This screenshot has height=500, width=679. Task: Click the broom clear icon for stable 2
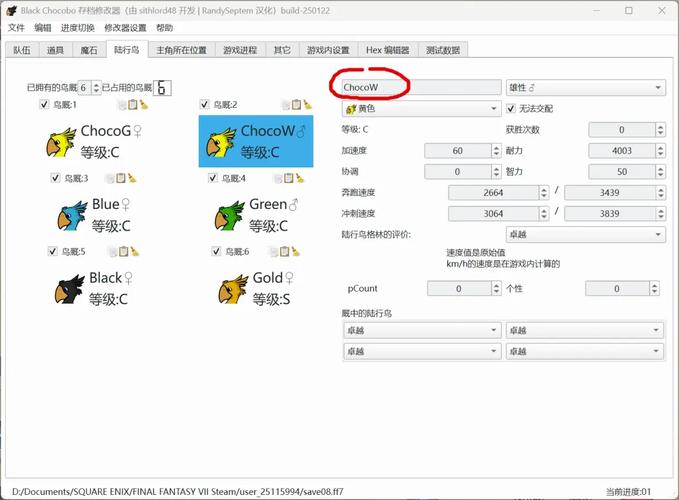pos(307,104)
